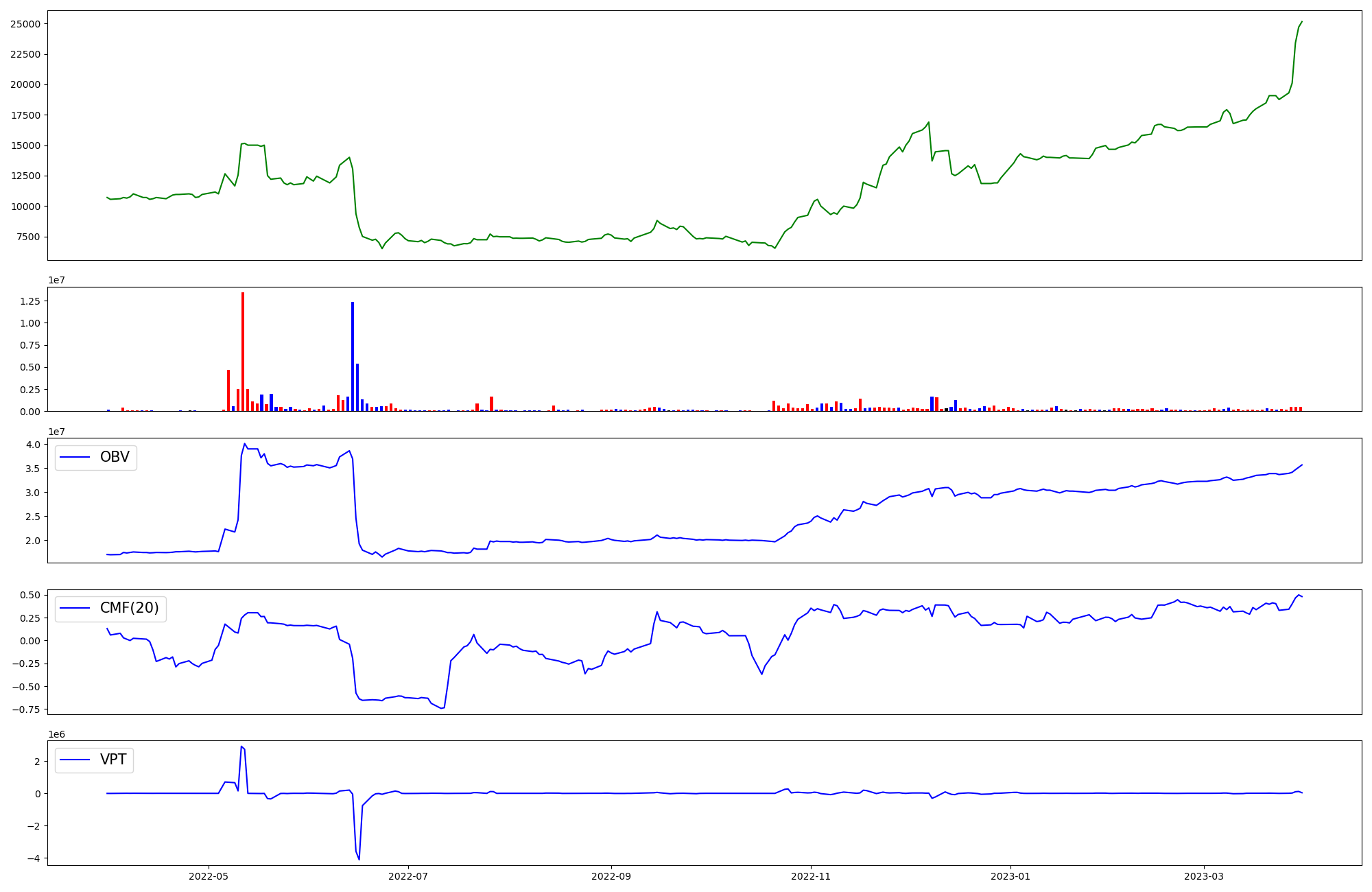Click the tallest red volume bar
Screen dimensions: 1372x892
click(x=243, y=351)
